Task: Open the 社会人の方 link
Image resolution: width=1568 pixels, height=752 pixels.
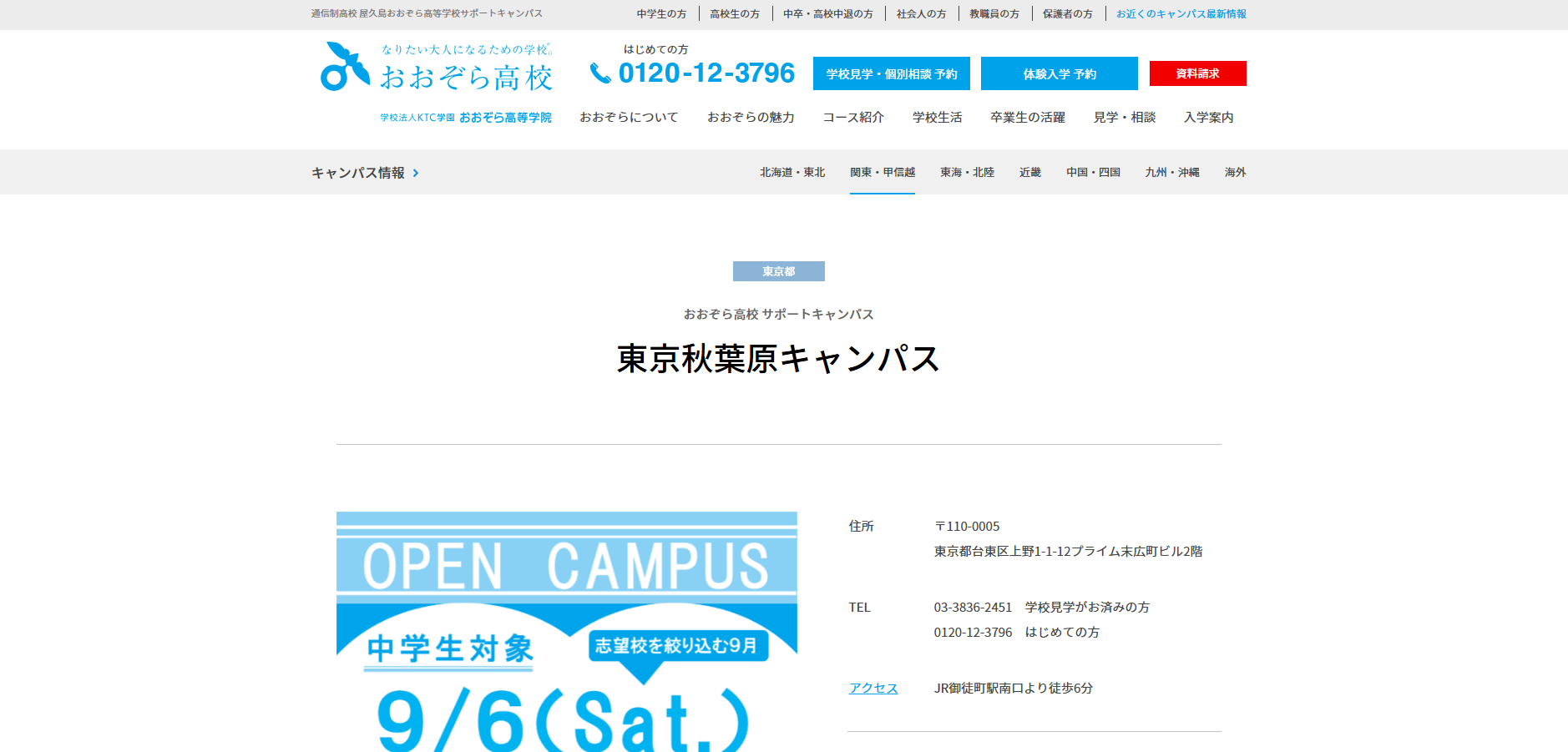Action: click(922, 14)
